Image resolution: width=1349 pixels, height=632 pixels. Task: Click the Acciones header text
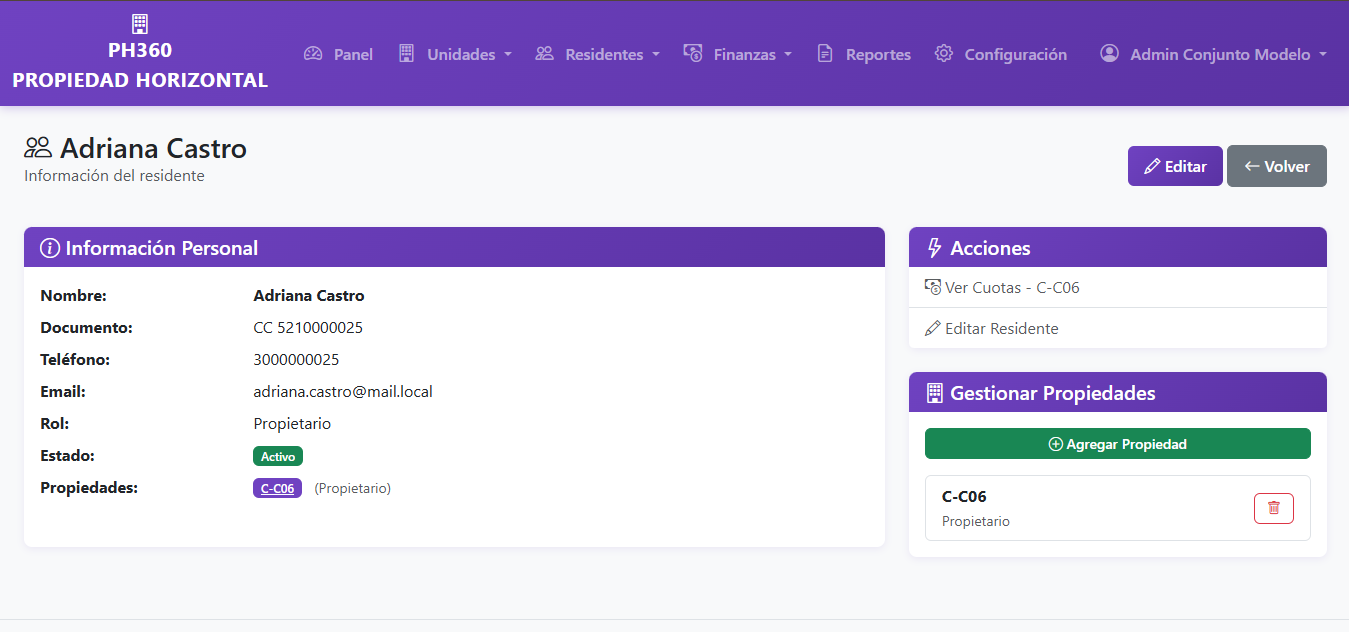point(990,248)
